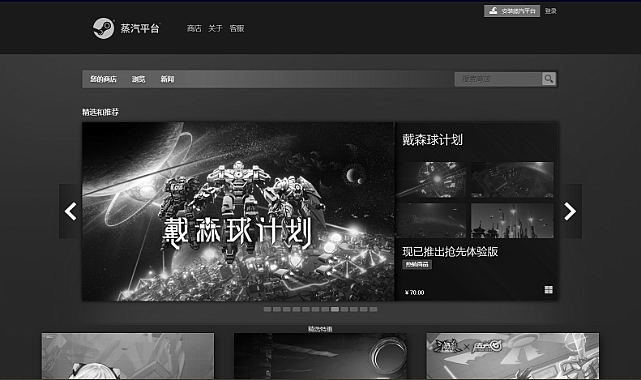
Task: Select the last carousel page dot
Action: (x=373, y=309)
